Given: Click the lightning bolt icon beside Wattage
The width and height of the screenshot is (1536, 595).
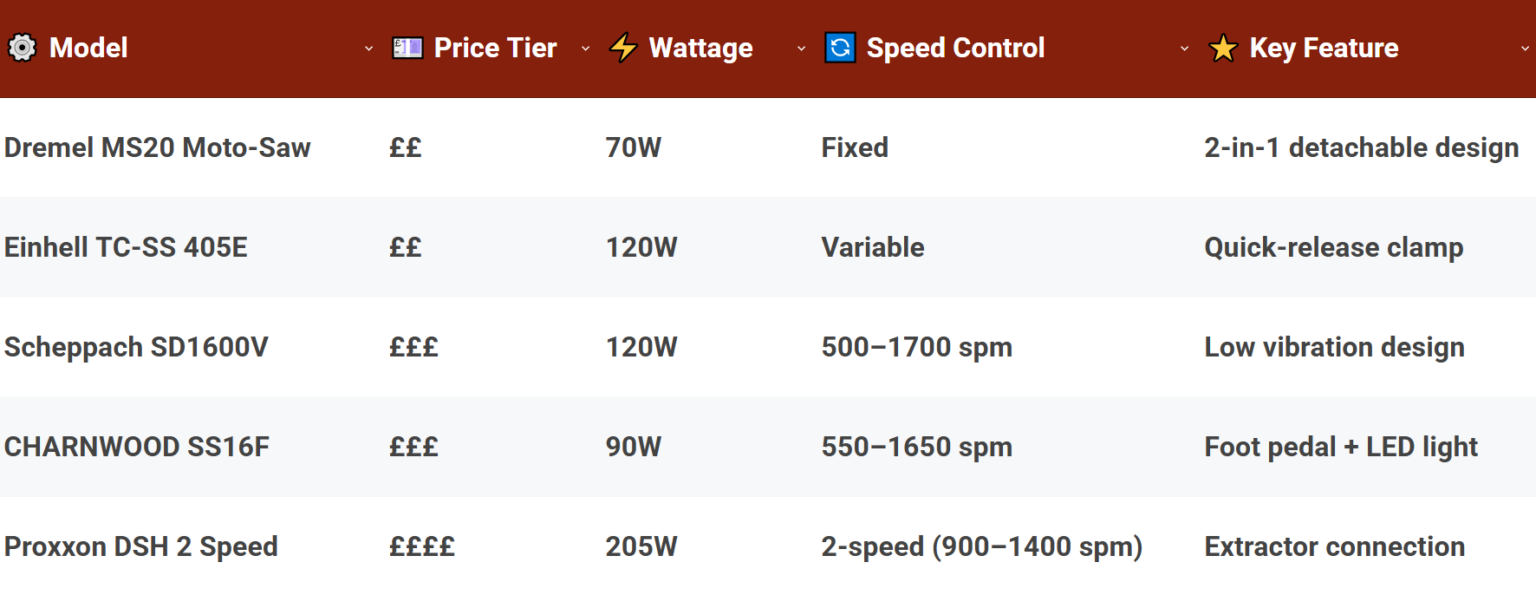Looking at the screenshot, I should coord(624,46).
